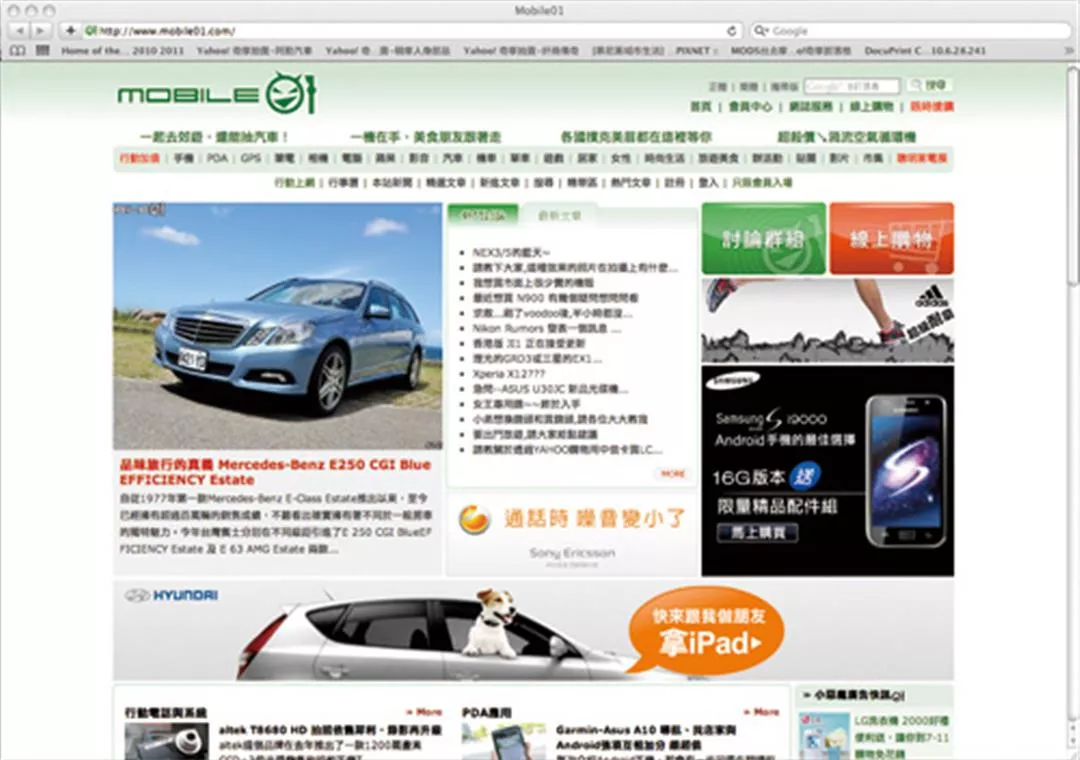Reload the page using the refresh icon

[x=731, y=31]
